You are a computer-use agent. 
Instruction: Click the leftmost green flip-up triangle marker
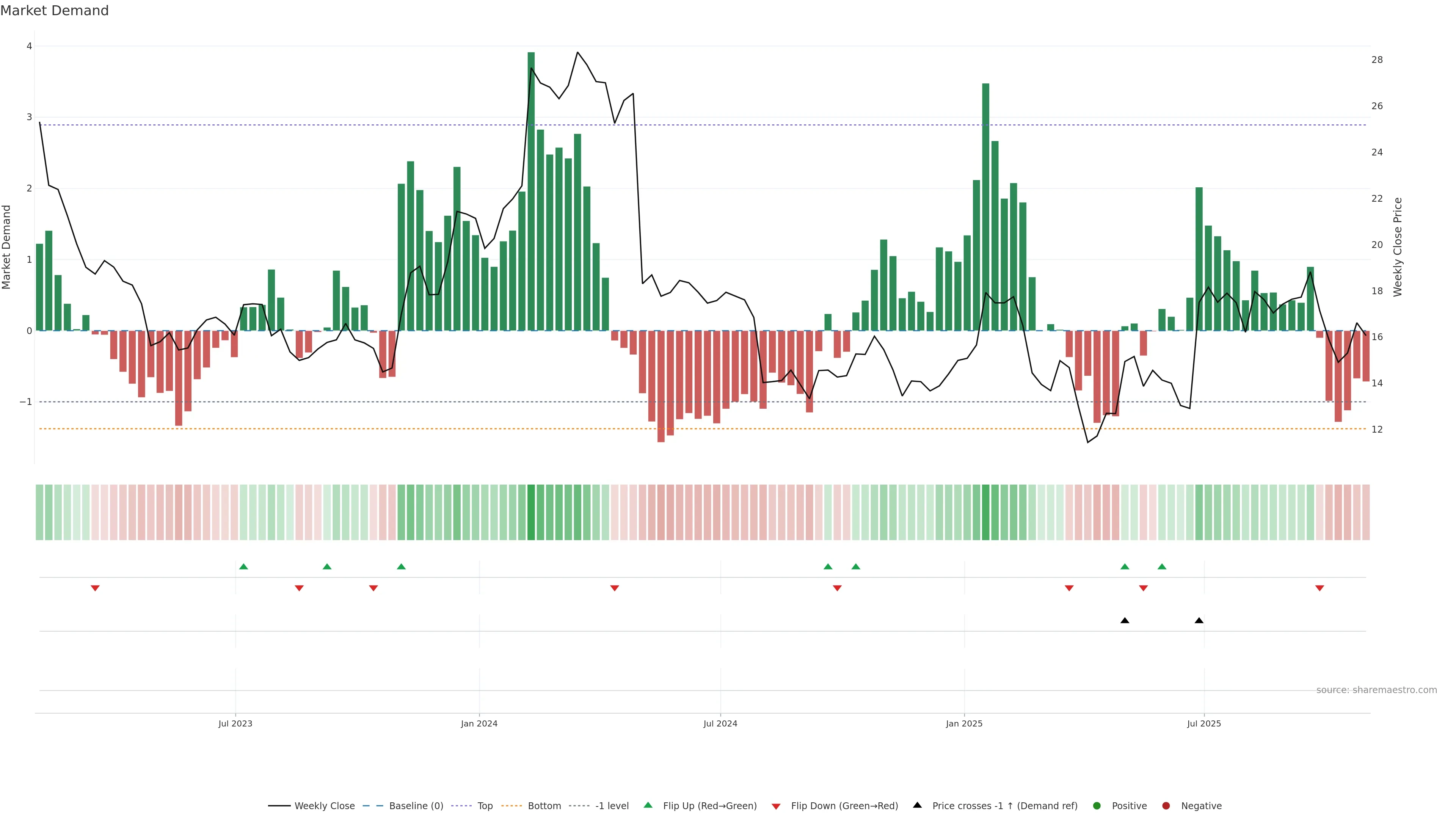click(x=243, y=566)
